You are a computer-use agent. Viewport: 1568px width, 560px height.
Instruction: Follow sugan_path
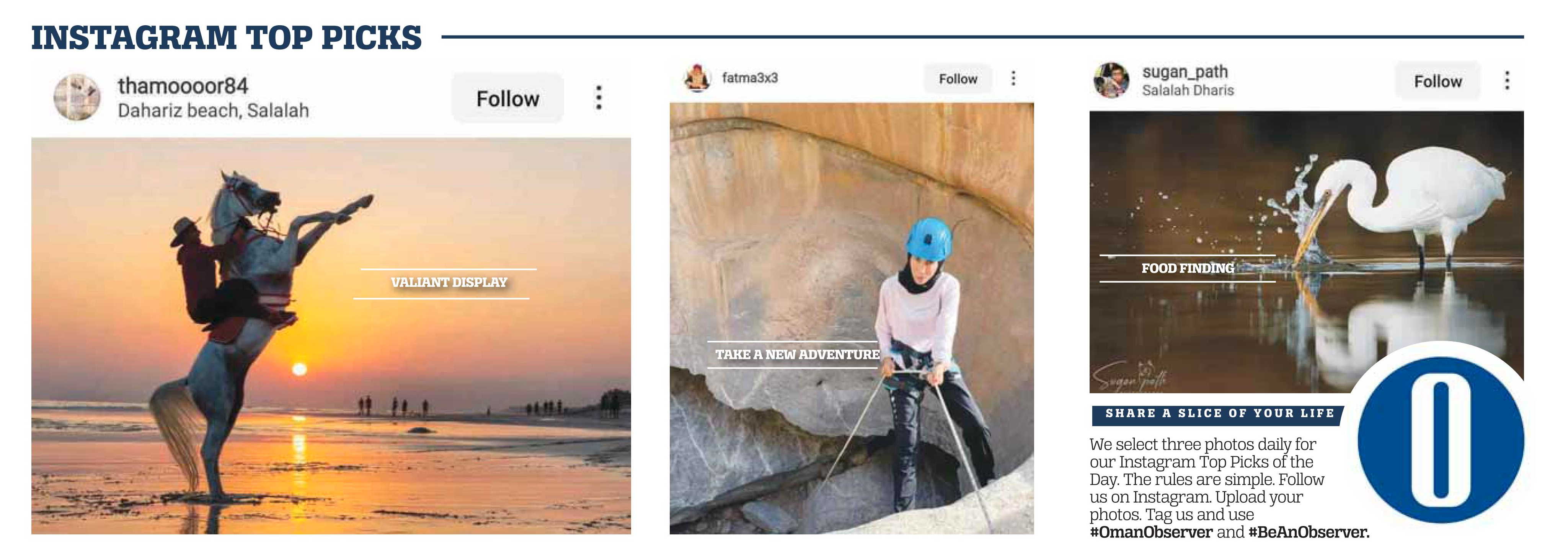tap(1438, 81)
